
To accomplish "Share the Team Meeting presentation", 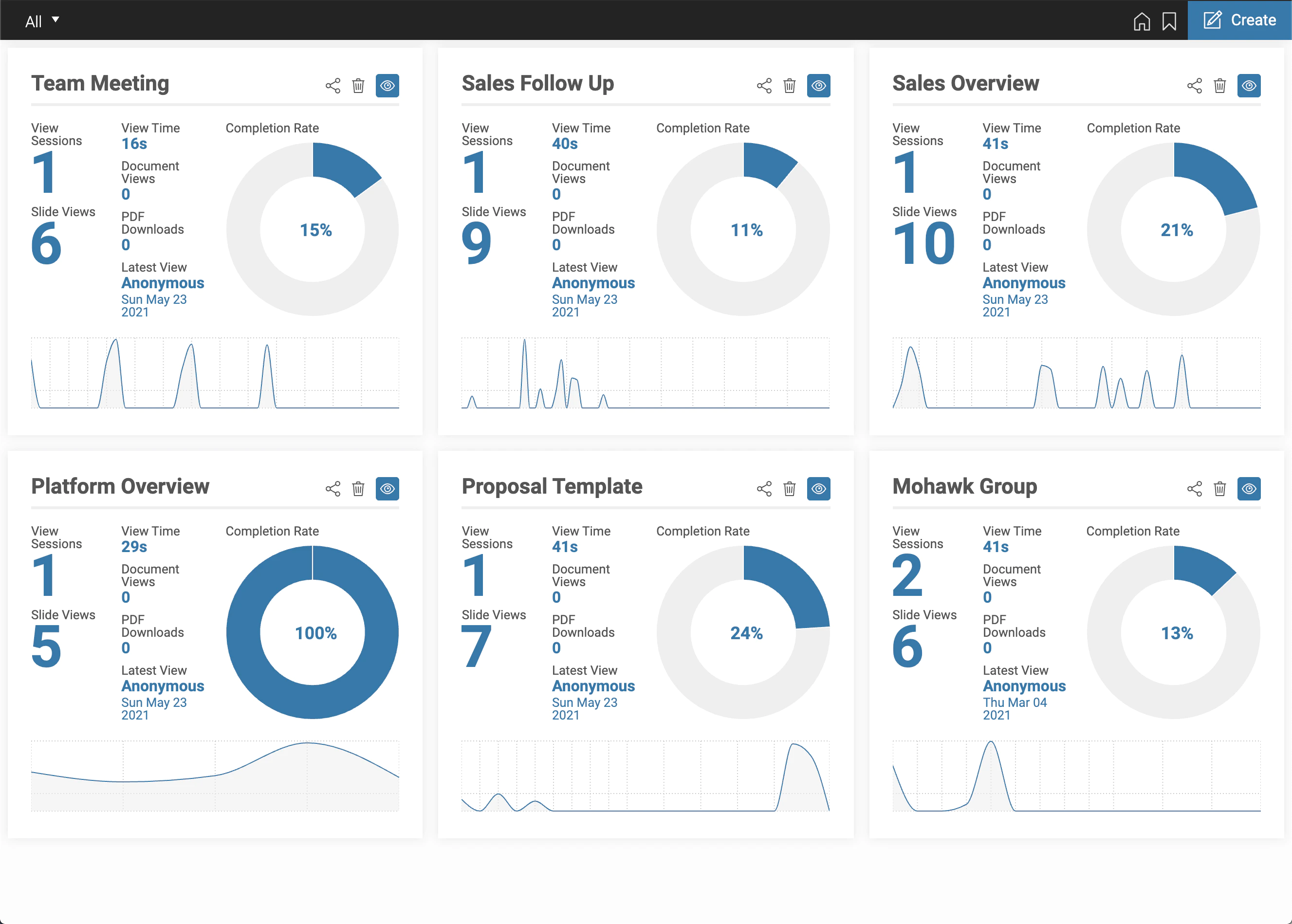I will pyautogui.click(x=333, y=86).
